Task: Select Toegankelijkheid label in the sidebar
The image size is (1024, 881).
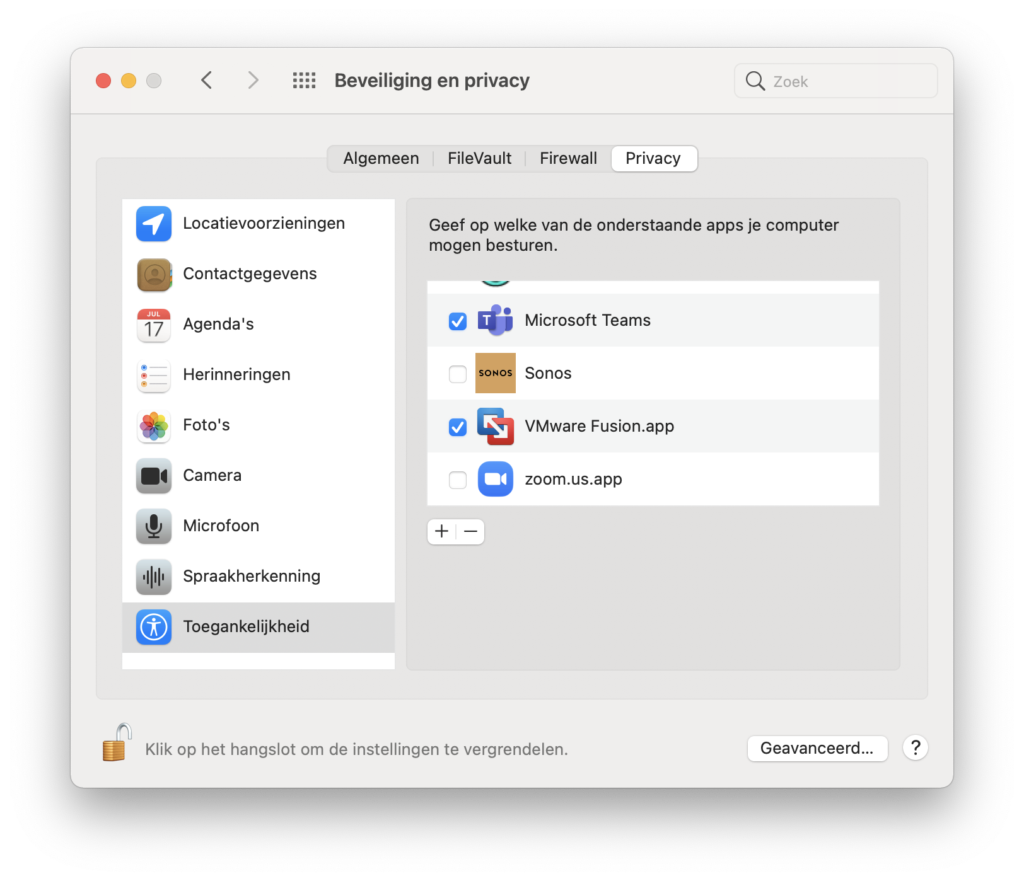Action: click(246, 626)
